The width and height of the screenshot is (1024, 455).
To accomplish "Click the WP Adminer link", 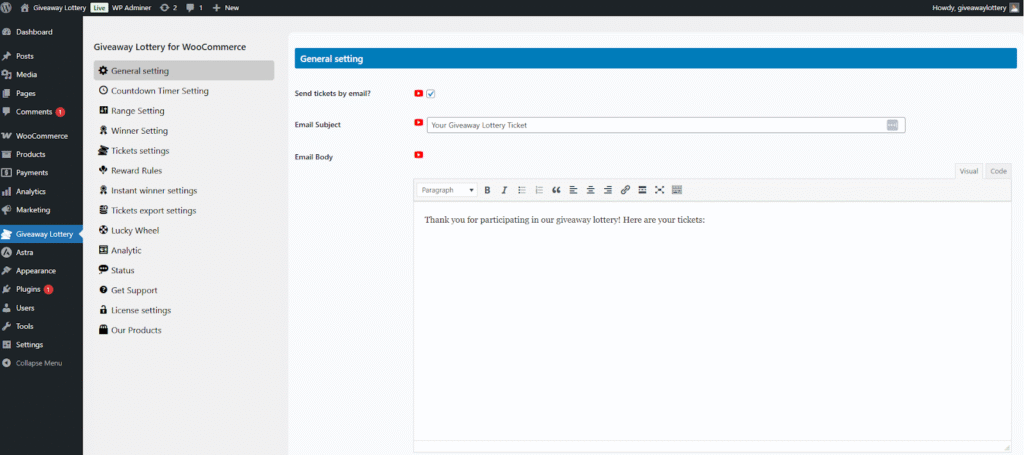I will point(132,7).
